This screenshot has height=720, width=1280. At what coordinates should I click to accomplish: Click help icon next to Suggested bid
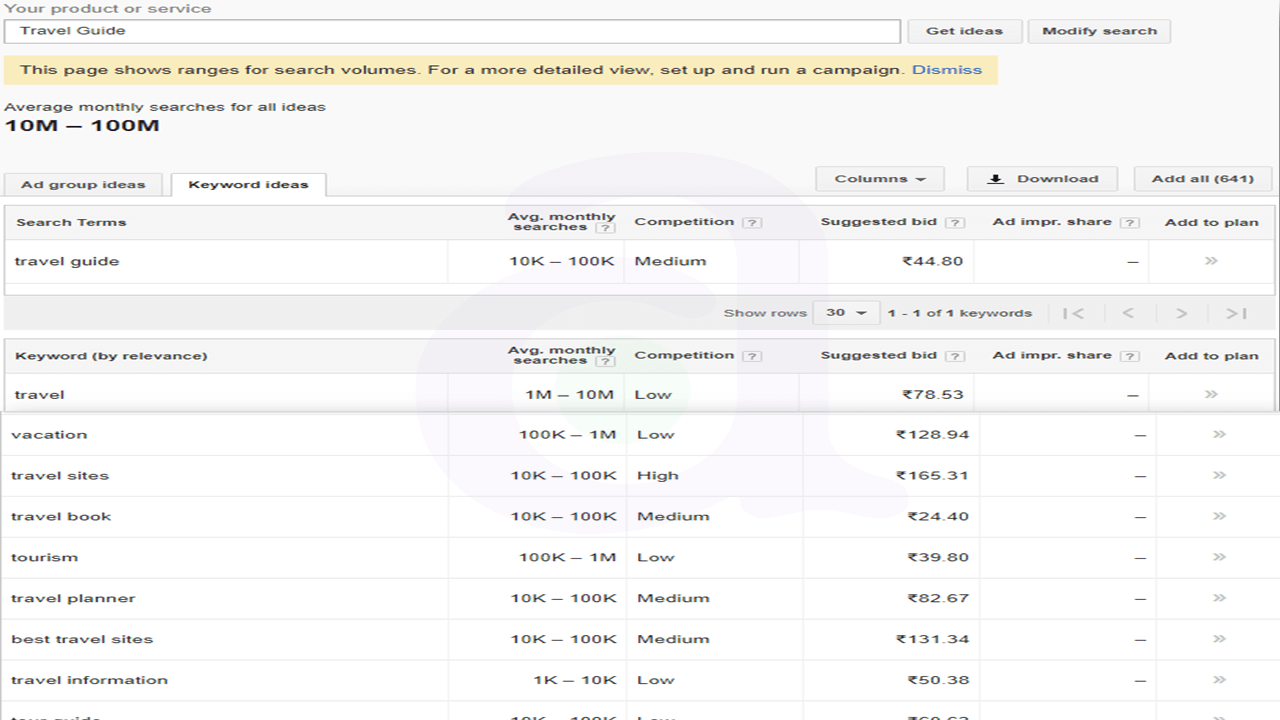(x=955, y=222)
